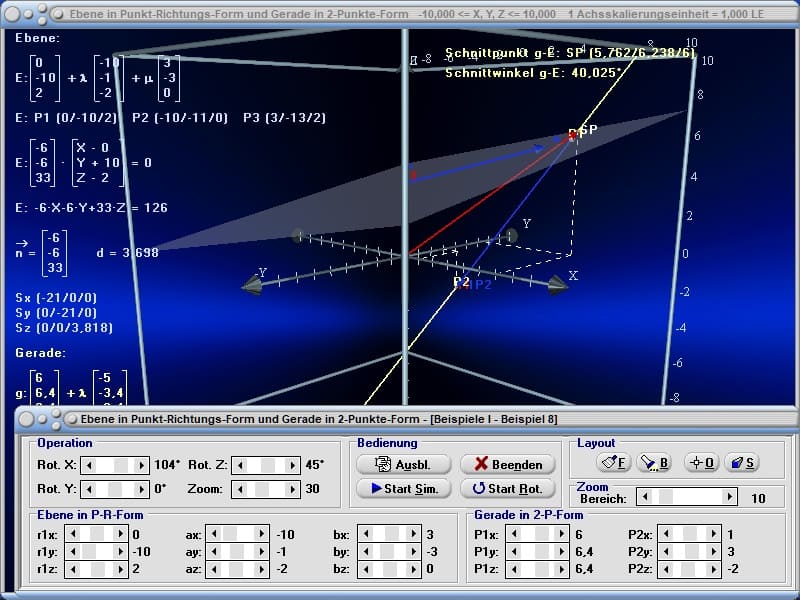This screenshot has width=800, height=600.
Task: Decrease r1y with its left arrow
Action: tap(73, 551)
